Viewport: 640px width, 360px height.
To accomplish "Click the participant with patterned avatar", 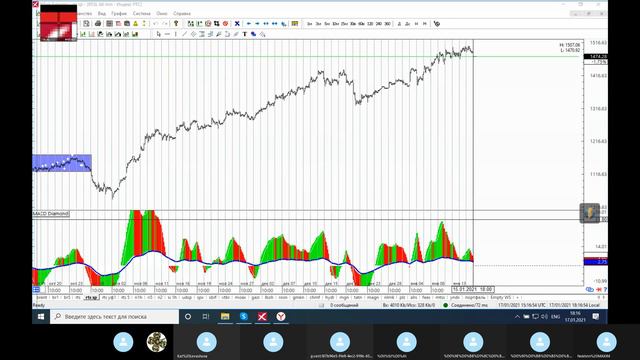I will [157, 342].
